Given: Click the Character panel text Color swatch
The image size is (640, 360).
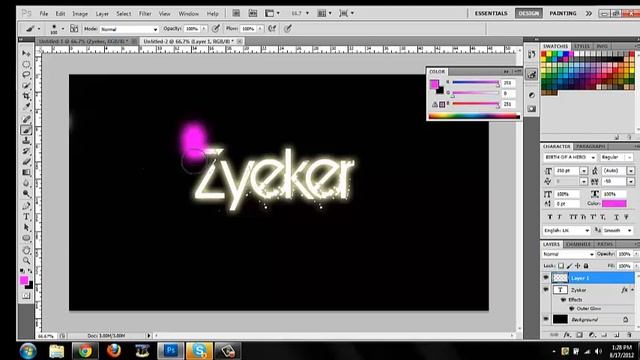Looking at the screenshot, I should (x=614, y=203).
